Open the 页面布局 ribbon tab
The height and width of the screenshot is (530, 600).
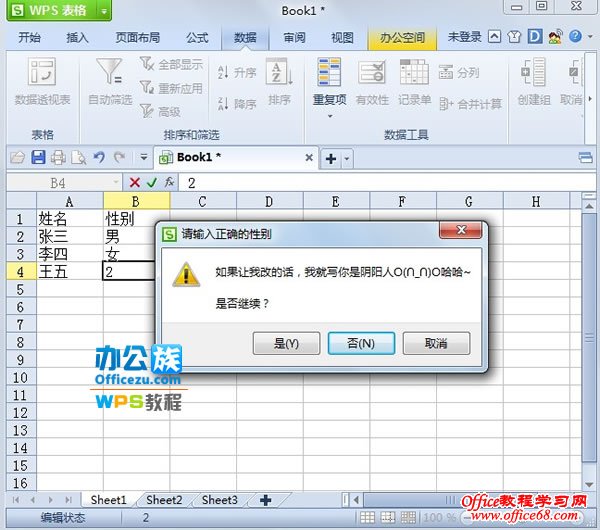138,38
